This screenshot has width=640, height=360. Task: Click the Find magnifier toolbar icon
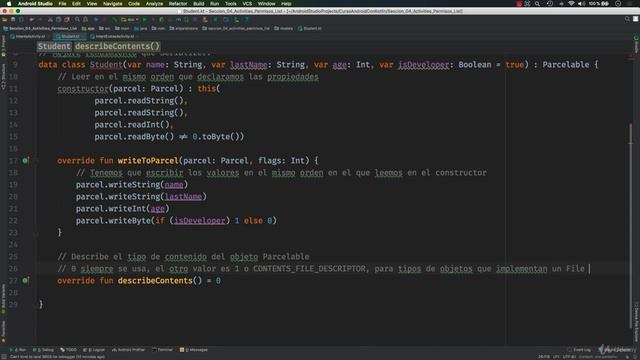(x=77, y=19)
